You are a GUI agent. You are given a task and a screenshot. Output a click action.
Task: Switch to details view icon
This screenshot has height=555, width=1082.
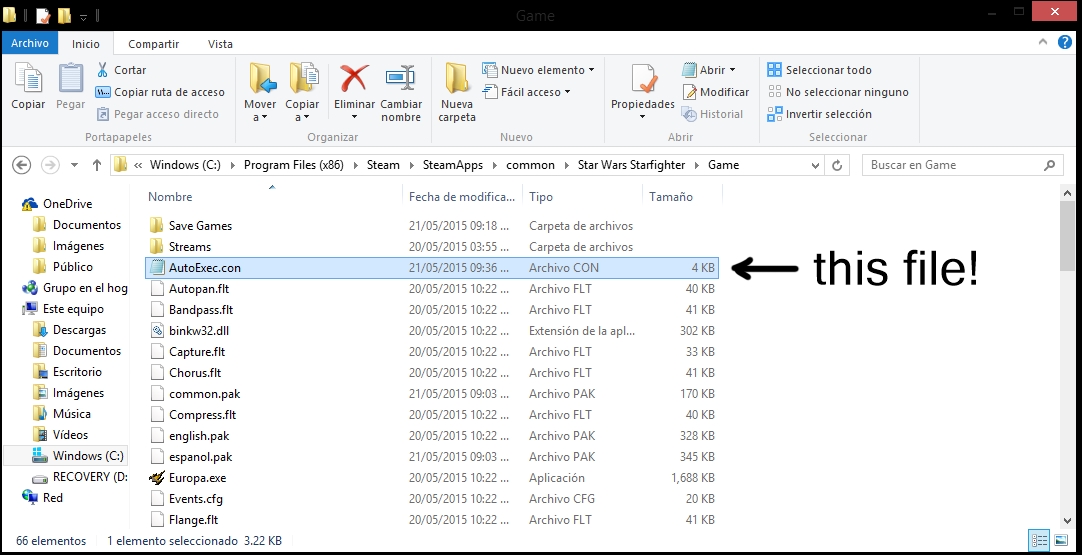coord(1039,541)
